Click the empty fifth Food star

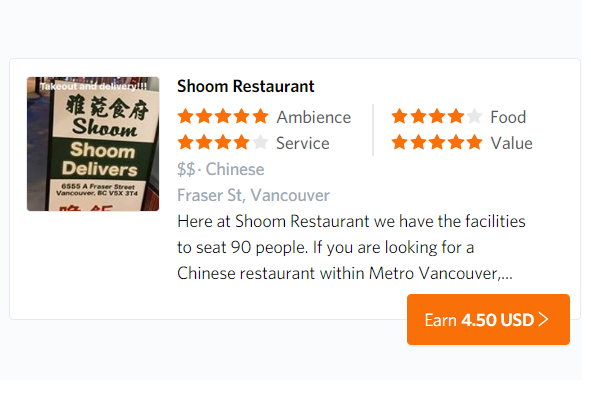point(475,117)
